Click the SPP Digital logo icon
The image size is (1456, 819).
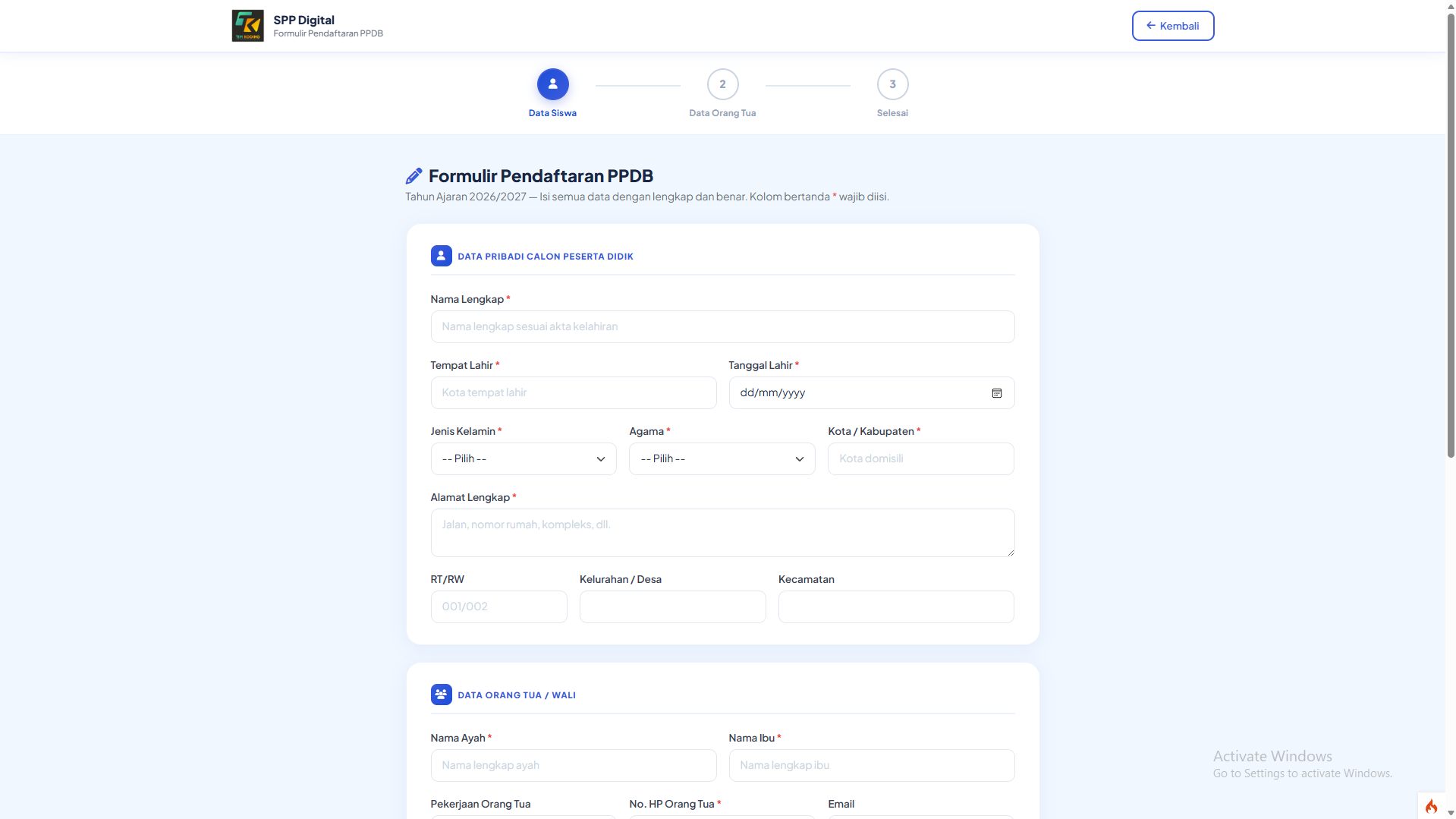247,25
